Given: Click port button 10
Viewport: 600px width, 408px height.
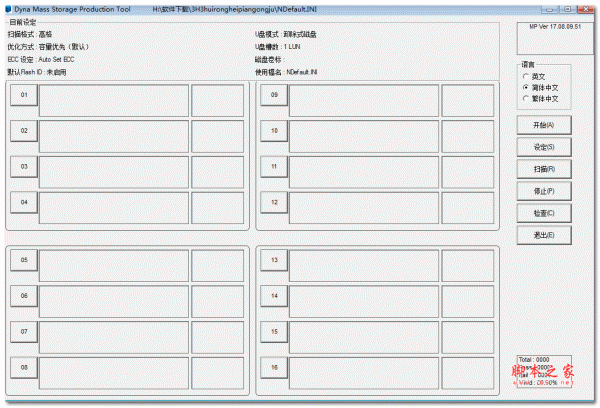Looking at the screenshot, I should (274, 131).
